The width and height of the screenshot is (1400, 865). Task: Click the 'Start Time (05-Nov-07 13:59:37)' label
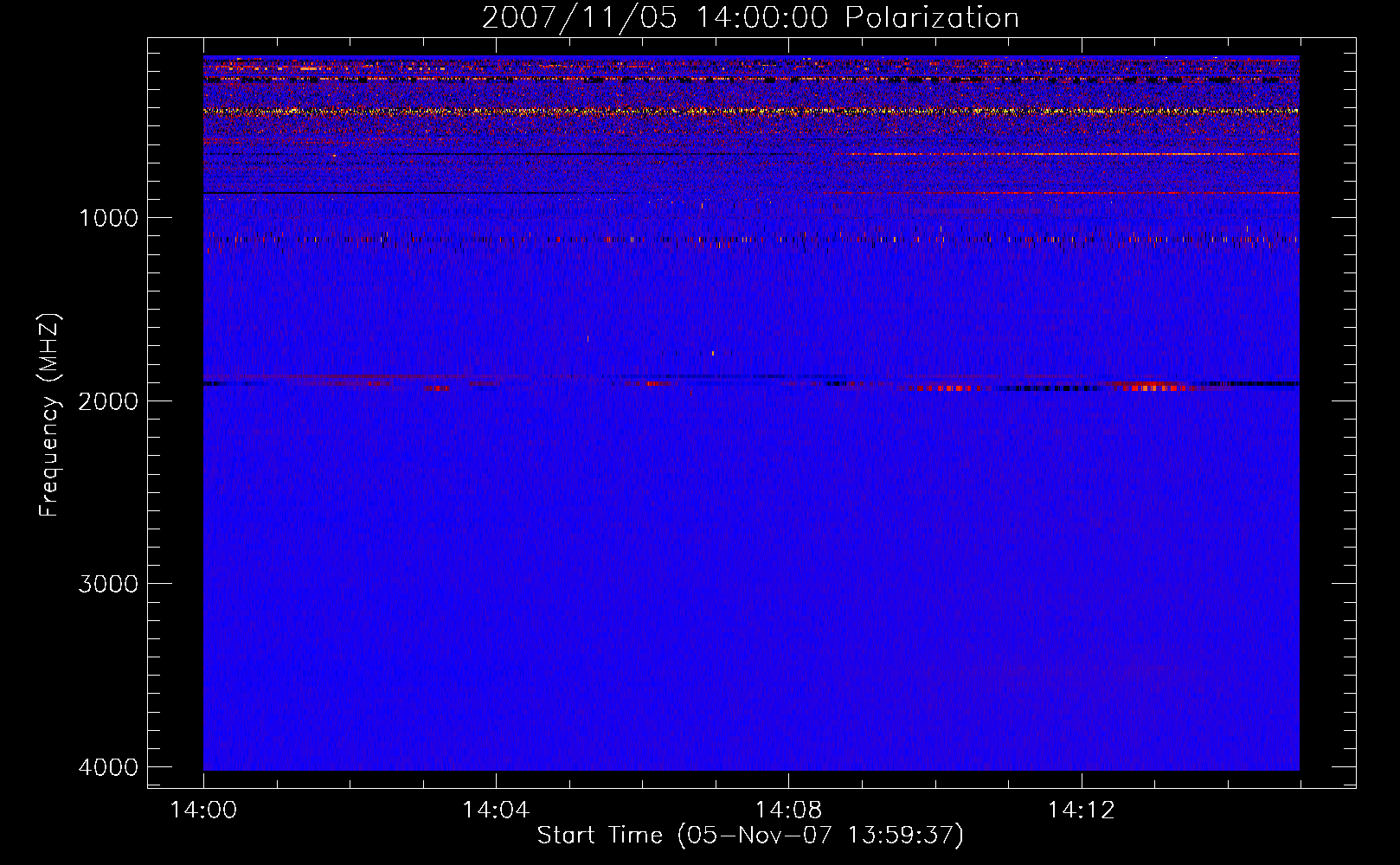pos(750,836)
